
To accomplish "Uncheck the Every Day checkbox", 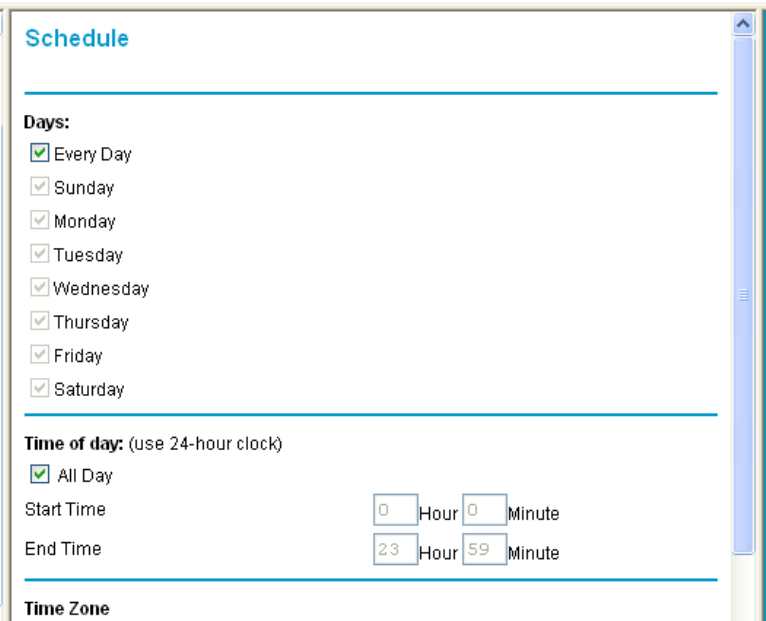I will pos(39,154).
